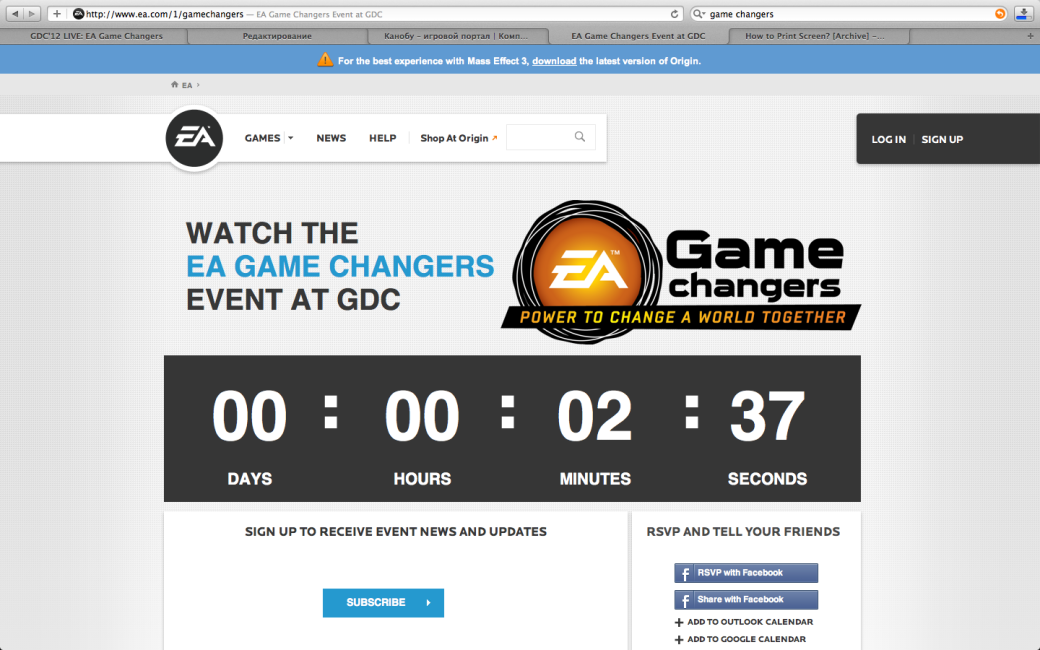Click the warning triangle icon in blue banner

(x=325, y=60)
